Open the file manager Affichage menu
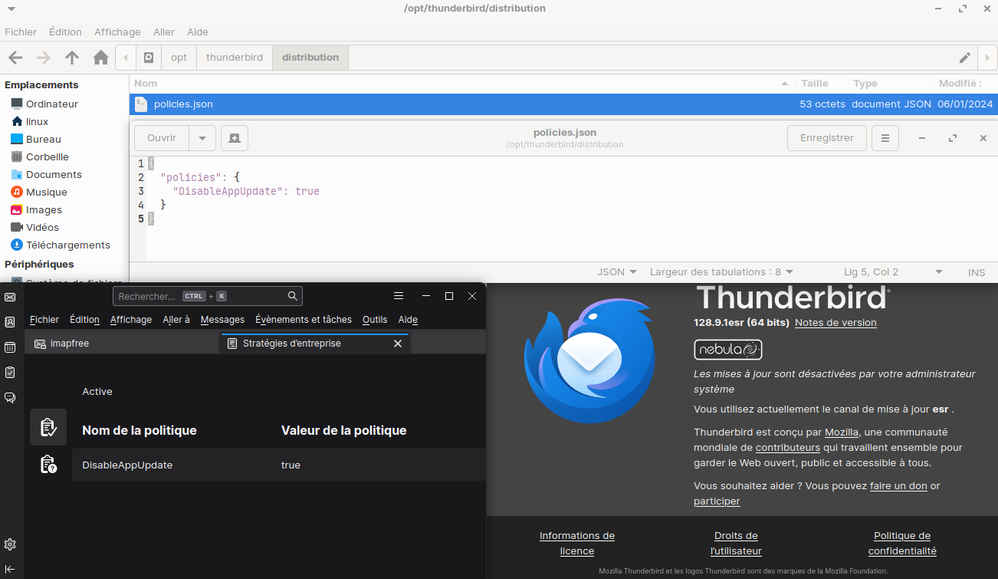This screenshot has width=998, height=579. click(x=117, y=32)
